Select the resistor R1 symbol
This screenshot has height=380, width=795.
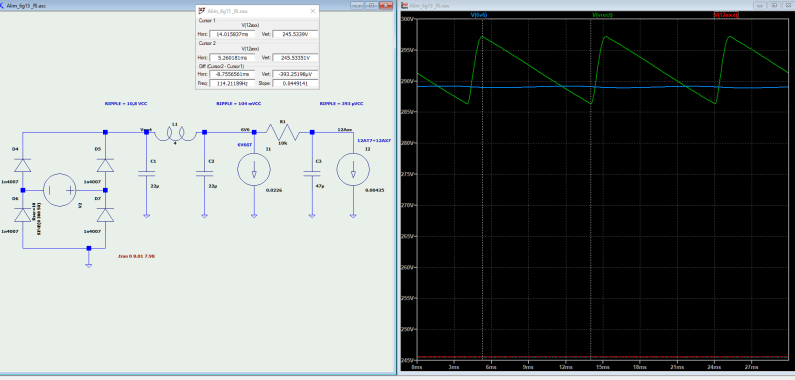click(x=283, y=132)
